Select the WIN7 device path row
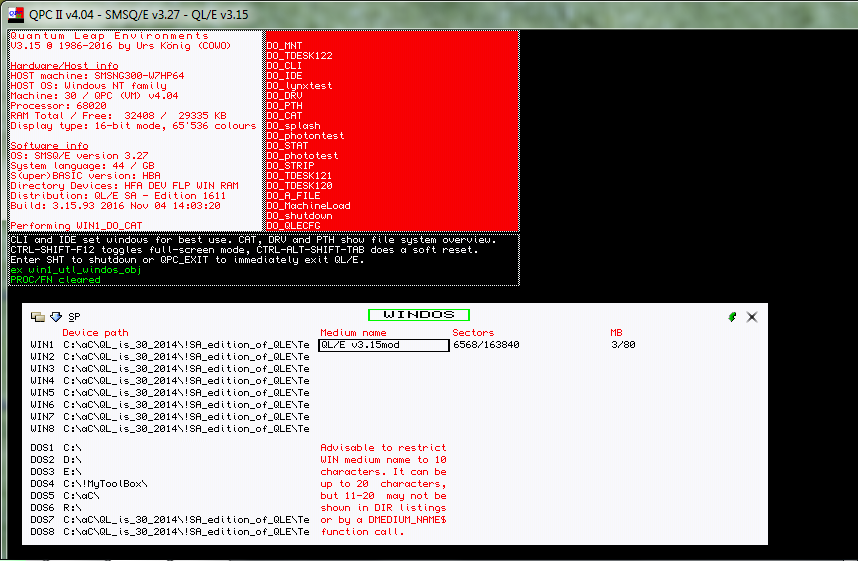Image resolution: width=858 pixels, height=561 pixels. tap(170, 417)
